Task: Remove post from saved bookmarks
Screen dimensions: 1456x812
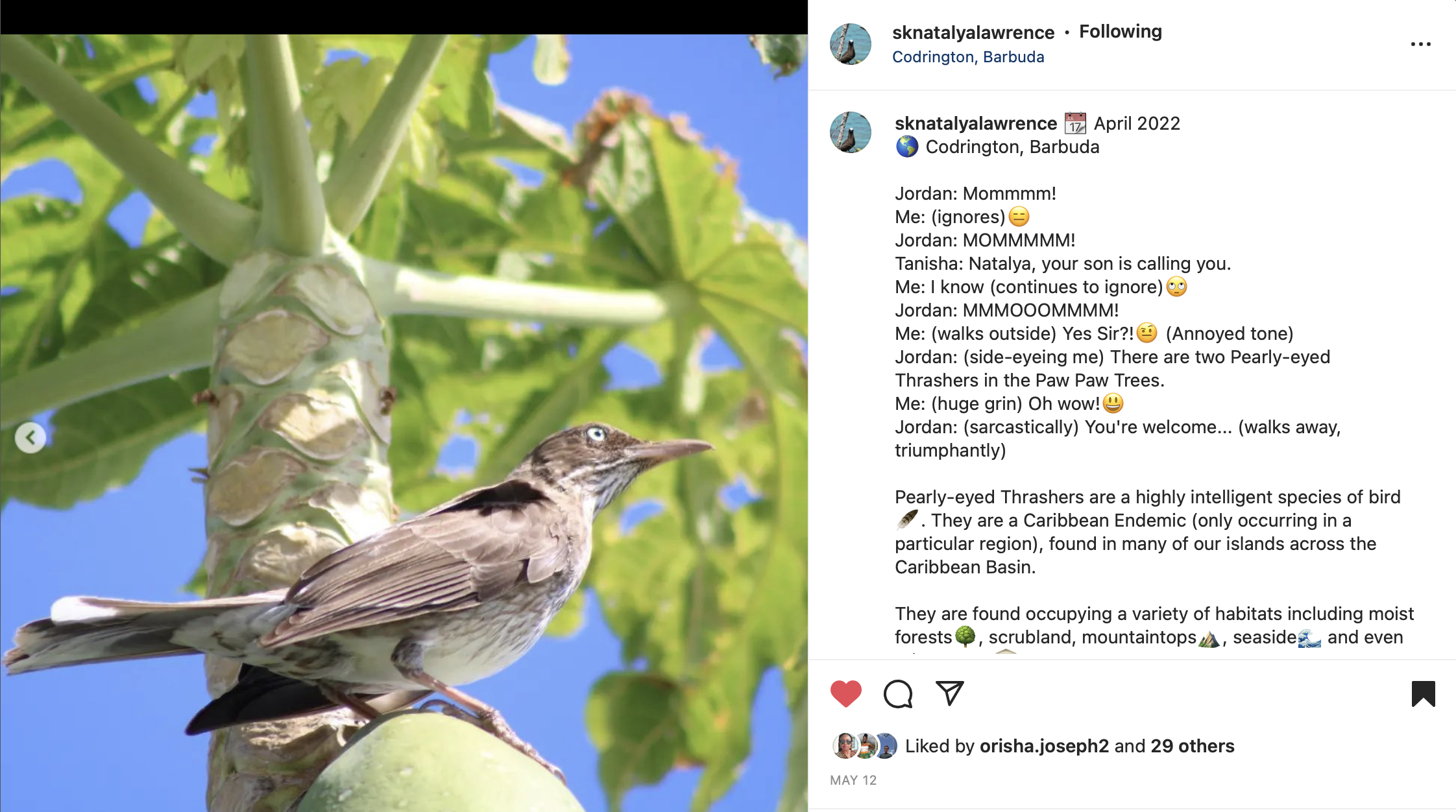Action: coord(1423,694)
